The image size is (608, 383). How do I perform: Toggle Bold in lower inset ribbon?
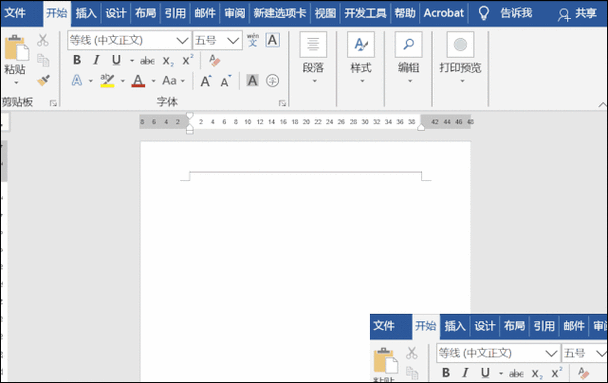point(446,373)
